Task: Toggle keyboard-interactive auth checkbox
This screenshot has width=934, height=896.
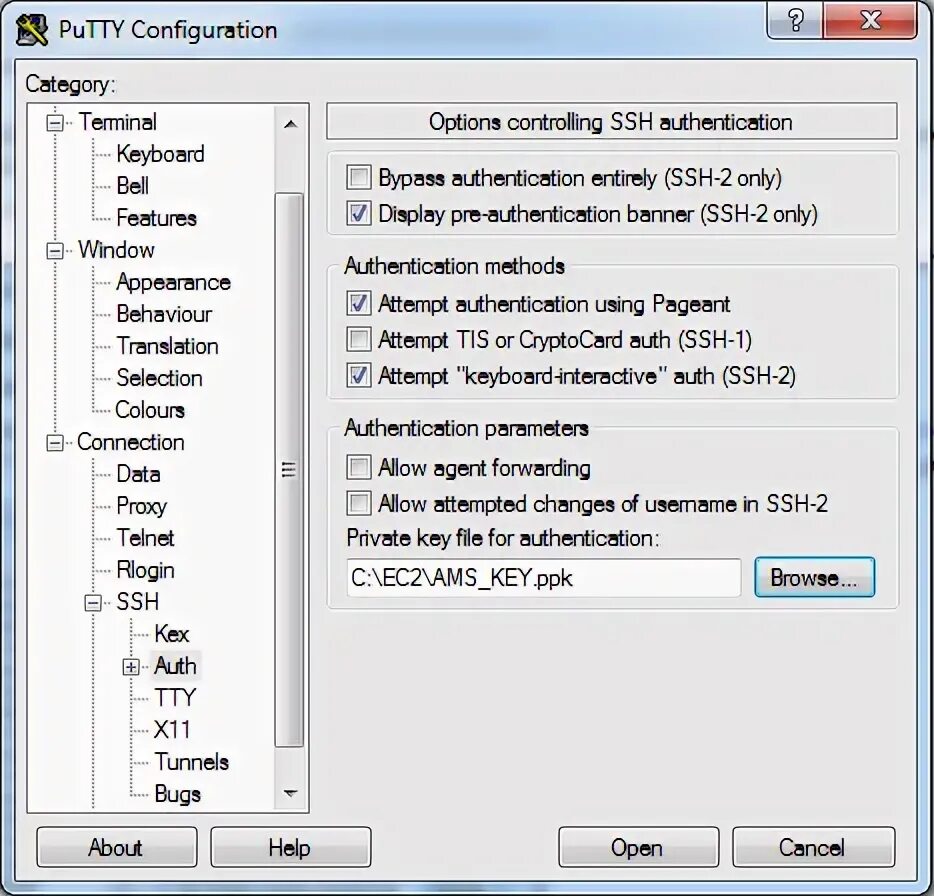Action: click(359, 375)
